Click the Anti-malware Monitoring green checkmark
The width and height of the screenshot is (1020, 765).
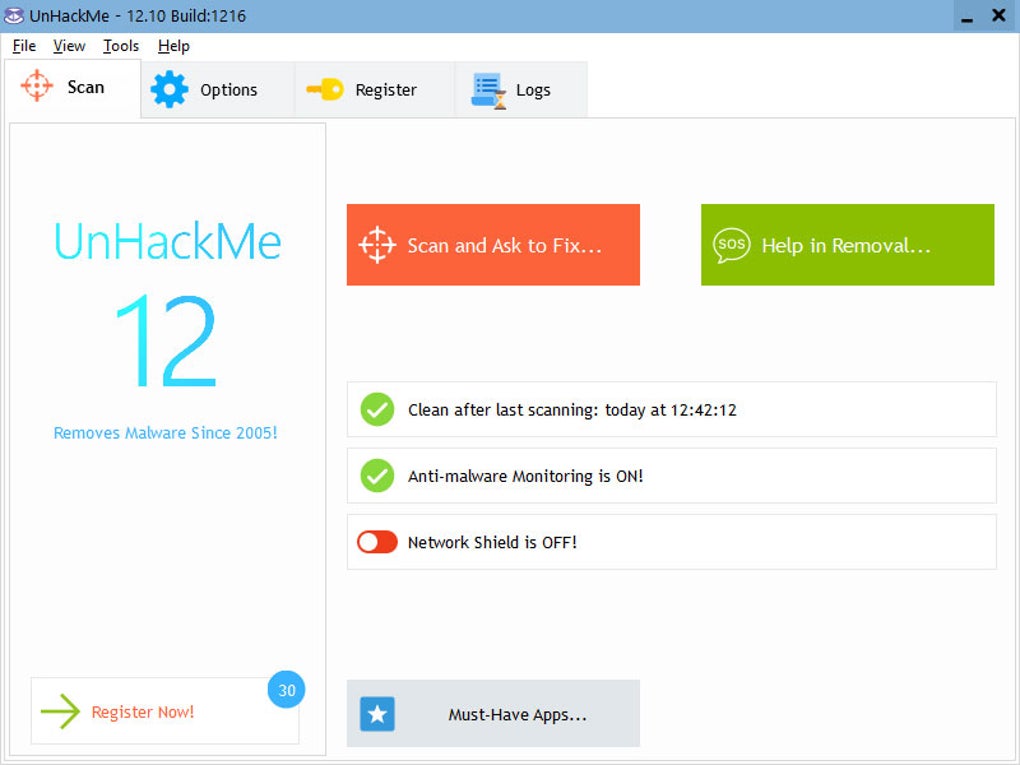point(377,476)
